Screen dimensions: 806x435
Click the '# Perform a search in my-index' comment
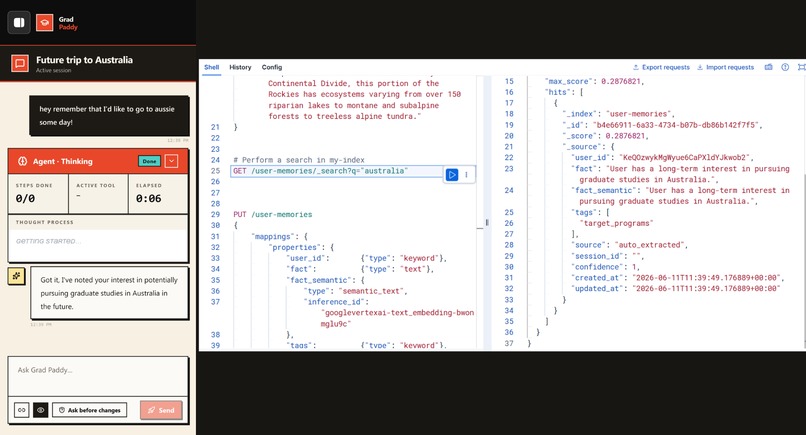[x=299, y=160]
